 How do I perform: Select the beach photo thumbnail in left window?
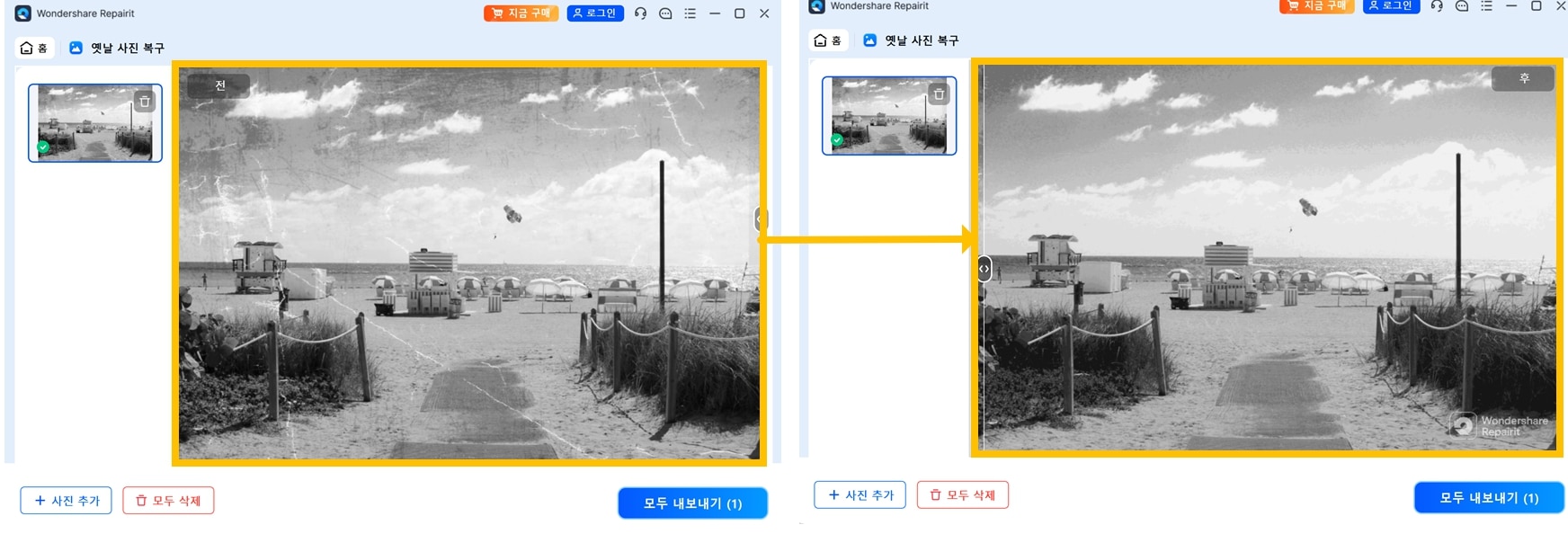point(95,123)
